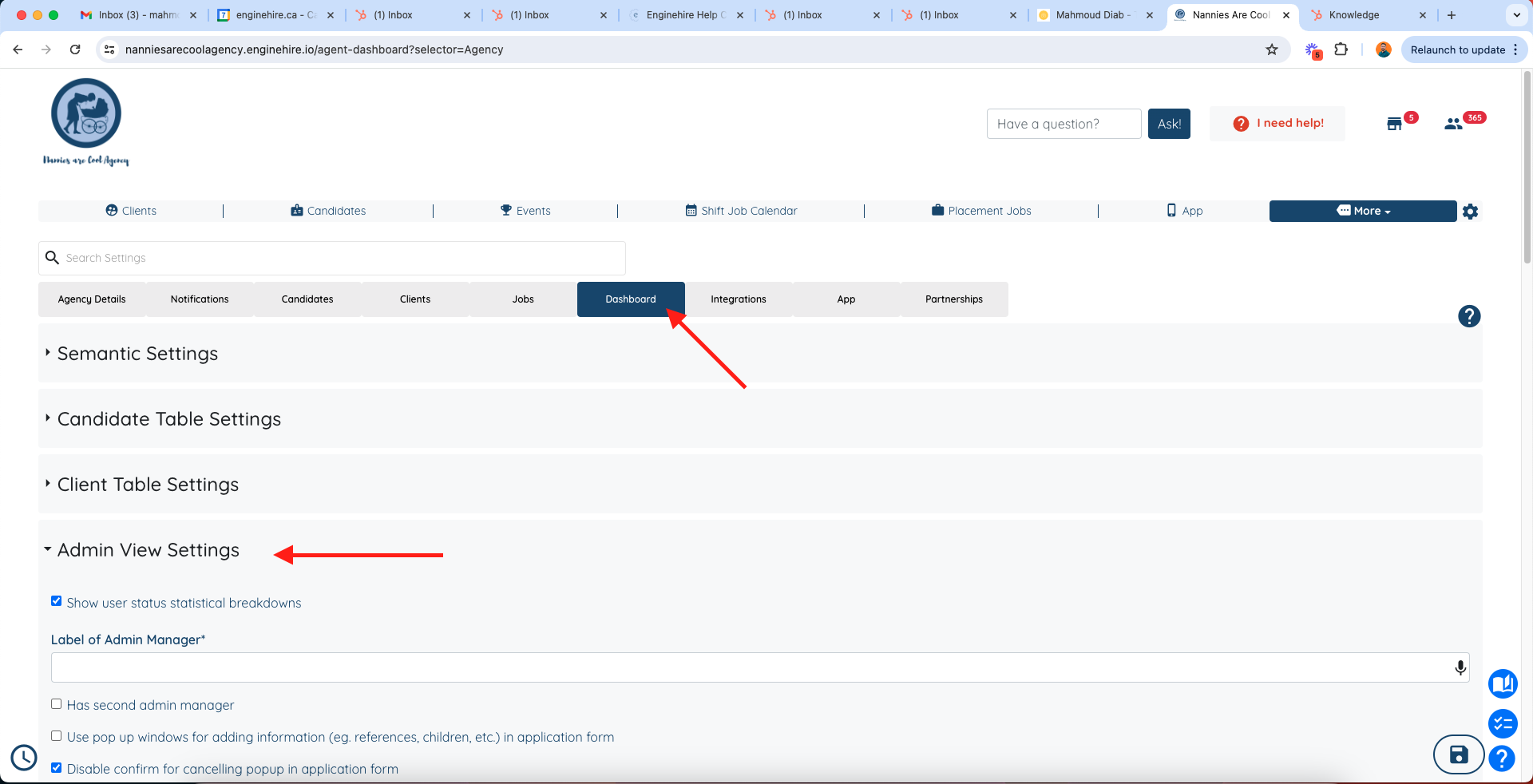1533x784 pixels.
Task: Click the Have a question? field
Action: pos(1064,124)
